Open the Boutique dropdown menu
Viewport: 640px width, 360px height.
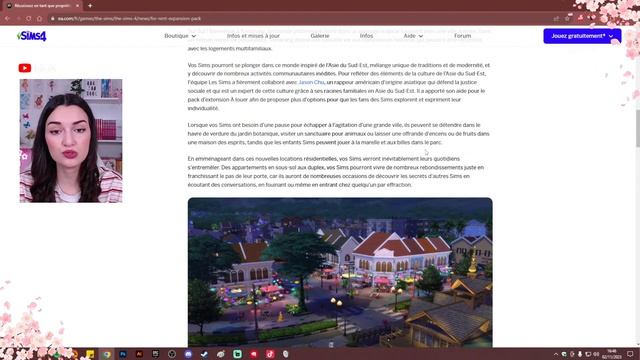[x=180, y=36]
